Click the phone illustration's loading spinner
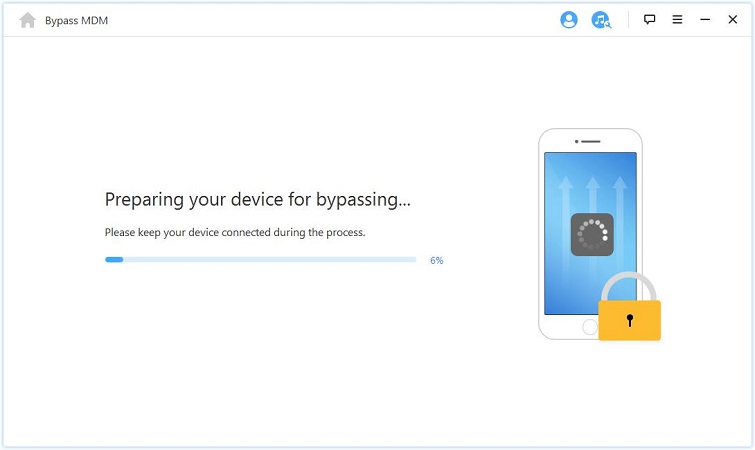 click(x=592, y=234)
